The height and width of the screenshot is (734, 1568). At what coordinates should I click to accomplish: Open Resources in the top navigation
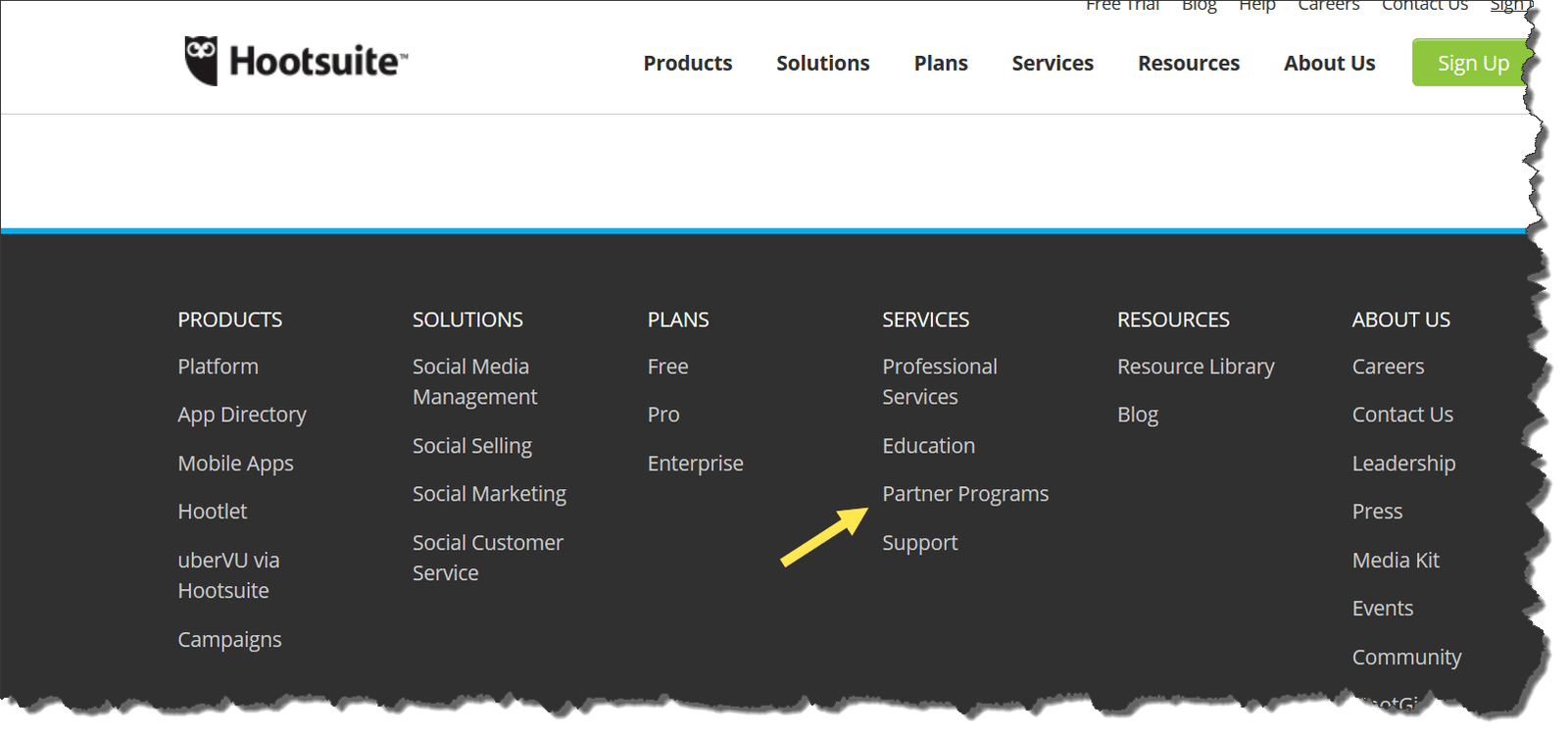1188,63
